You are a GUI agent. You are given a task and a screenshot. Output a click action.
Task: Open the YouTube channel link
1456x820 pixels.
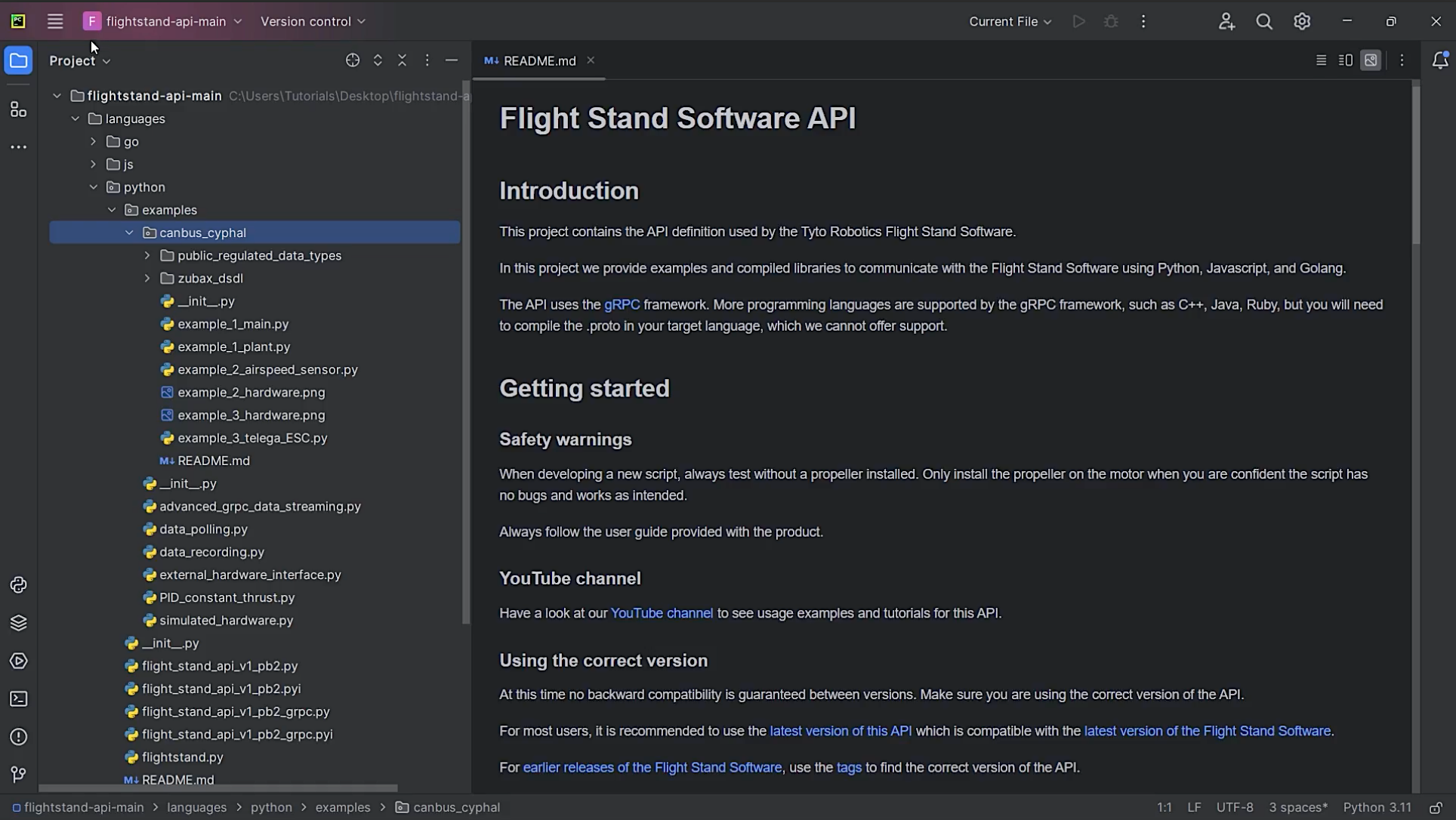pyautogui.click(x=662, y=613)
